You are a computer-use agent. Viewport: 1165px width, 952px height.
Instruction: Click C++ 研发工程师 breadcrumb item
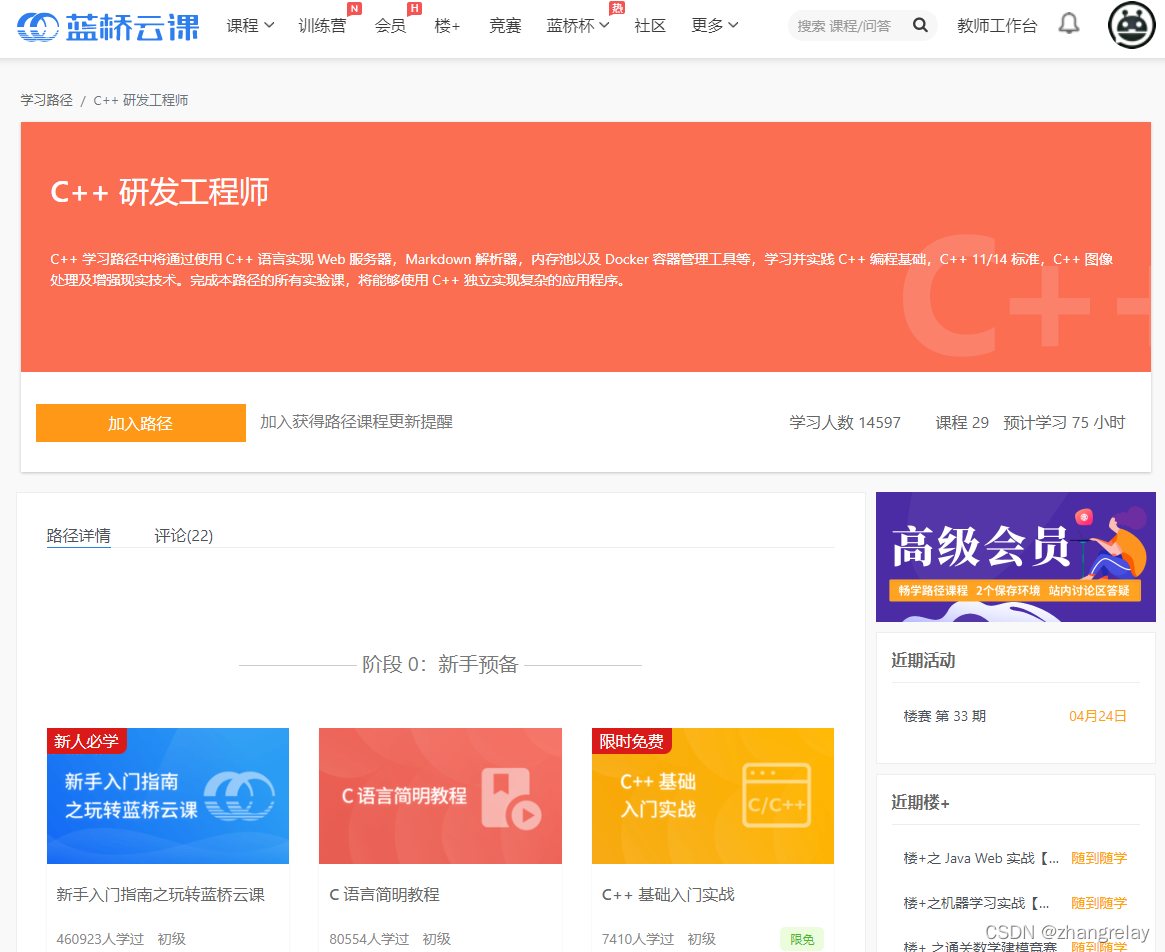pos(140,100)
